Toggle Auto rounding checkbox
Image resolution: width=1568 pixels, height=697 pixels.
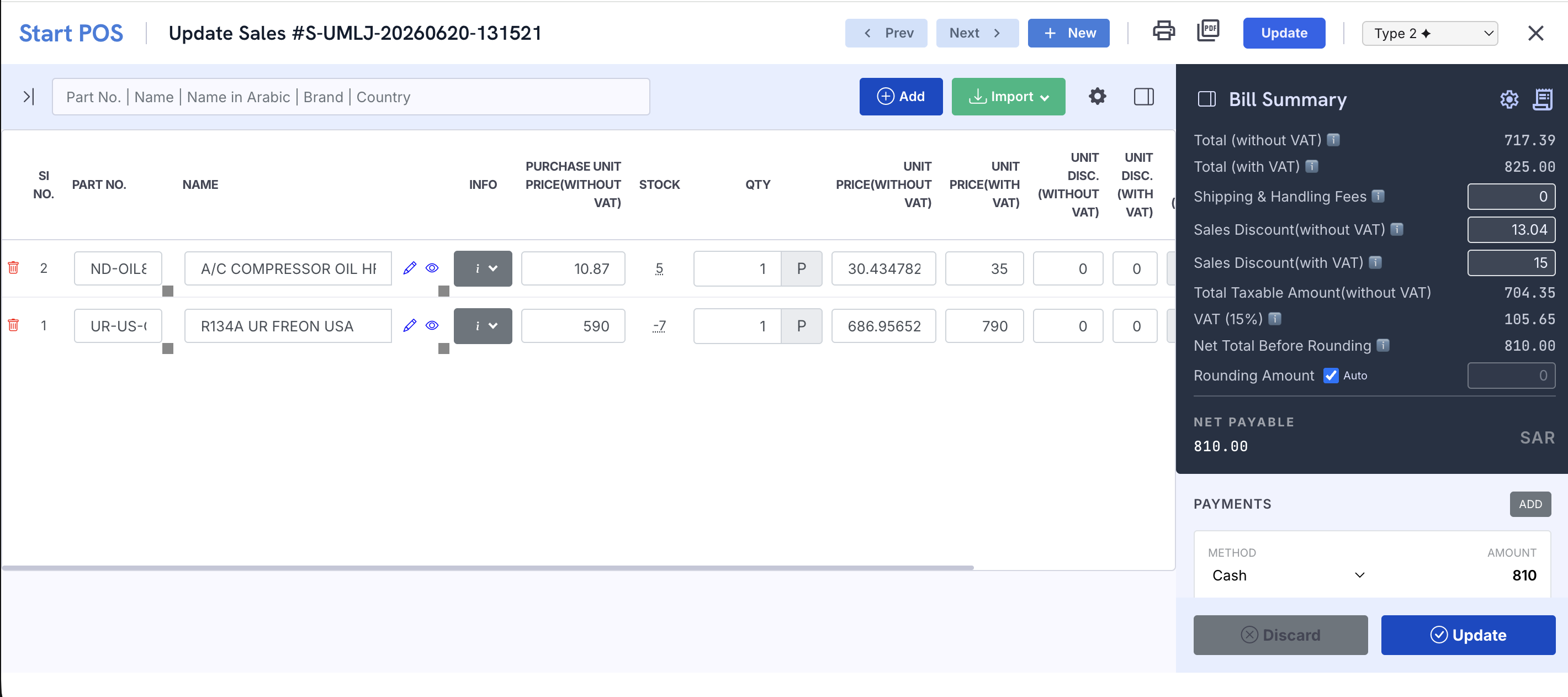[1331, 376]
